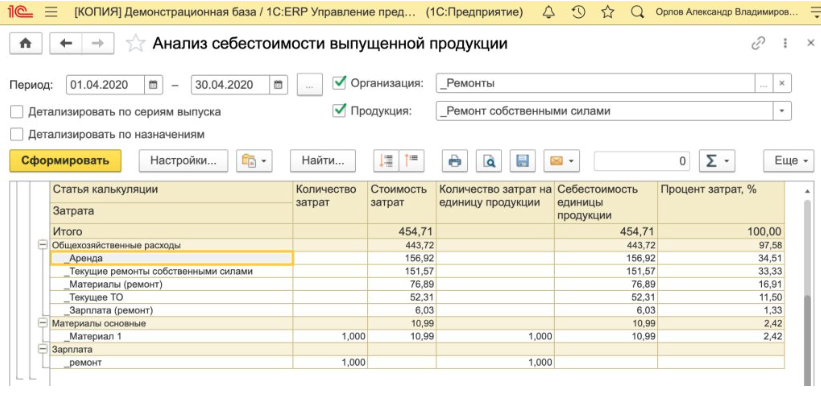
Task: Open notifications bell icon
Action: 548,13
